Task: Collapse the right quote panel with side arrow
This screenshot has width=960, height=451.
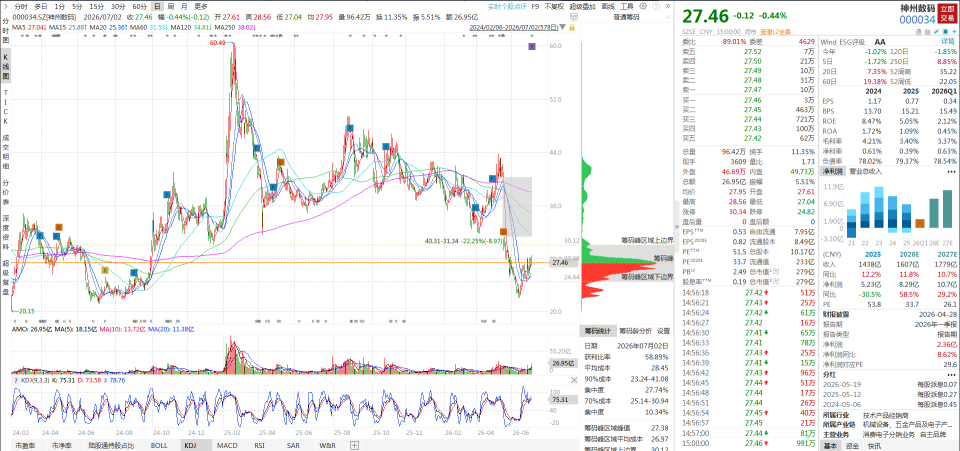Action: (677, 226)
